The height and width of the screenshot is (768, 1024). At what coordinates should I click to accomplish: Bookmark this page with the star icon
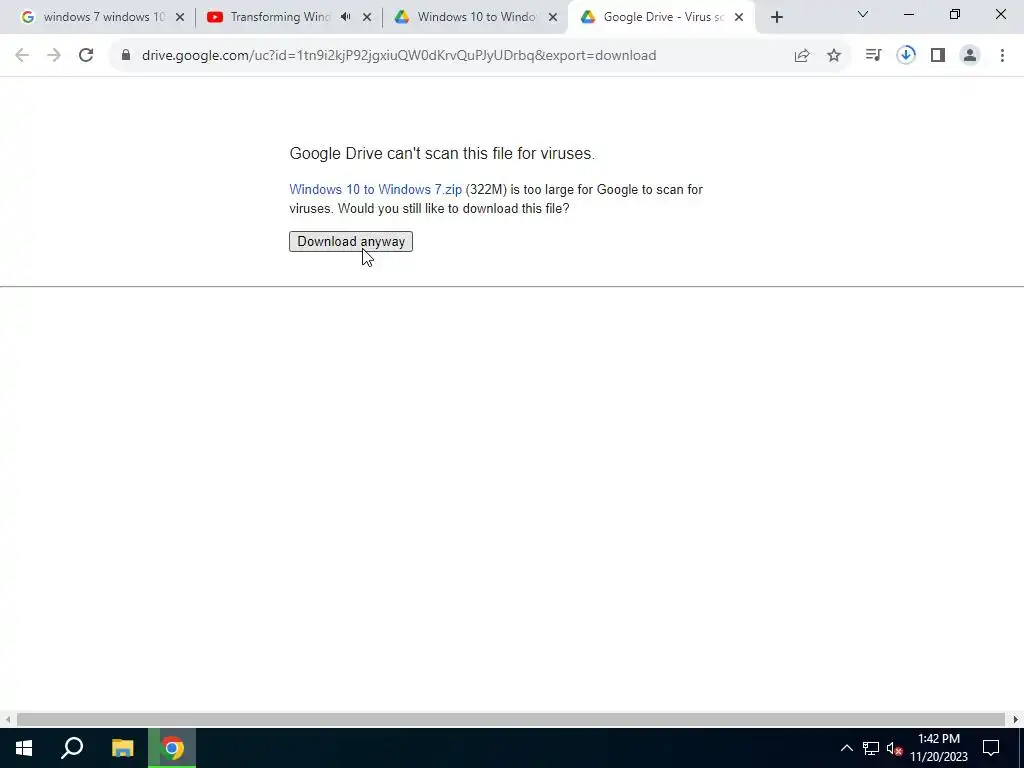(834, 56)
